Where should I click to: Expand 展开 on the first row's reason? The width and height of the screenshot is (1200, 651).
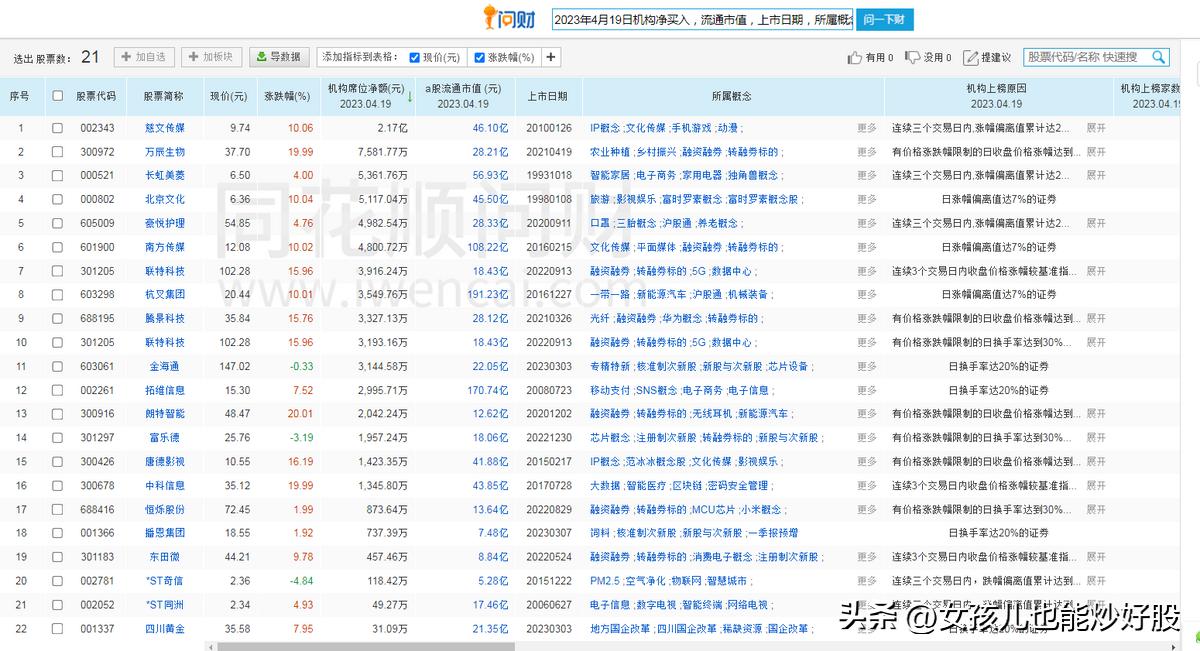[x=1094, y=128]
